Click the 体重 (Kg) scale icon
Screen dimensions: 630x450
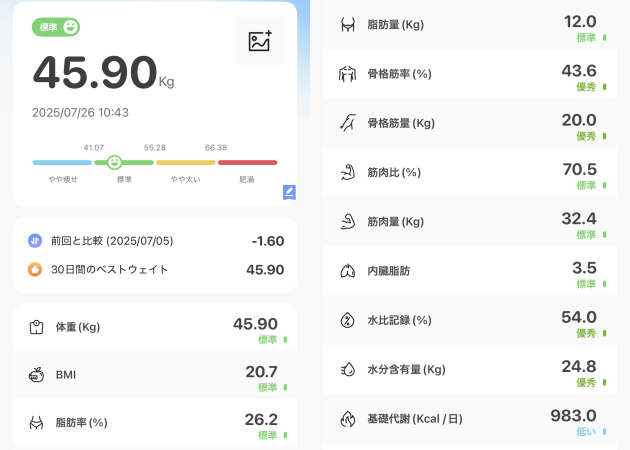35,327
